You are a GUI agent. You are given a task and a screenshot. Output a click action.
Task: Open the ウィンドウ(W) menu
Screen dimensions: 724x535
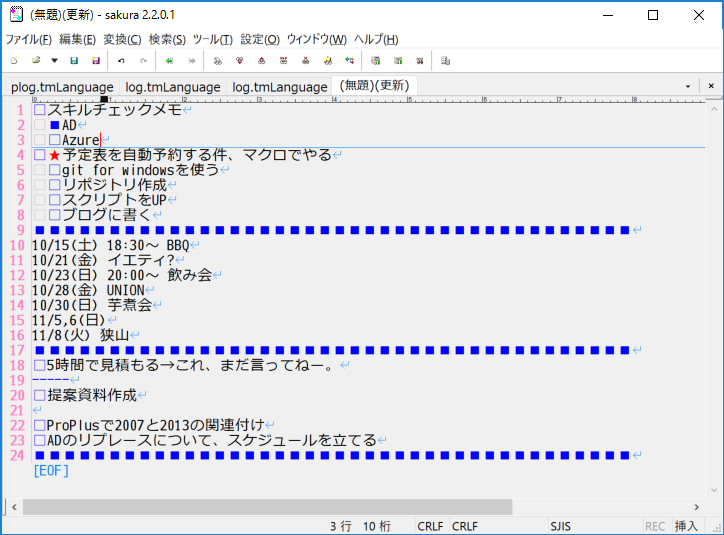tap(317, 40)
